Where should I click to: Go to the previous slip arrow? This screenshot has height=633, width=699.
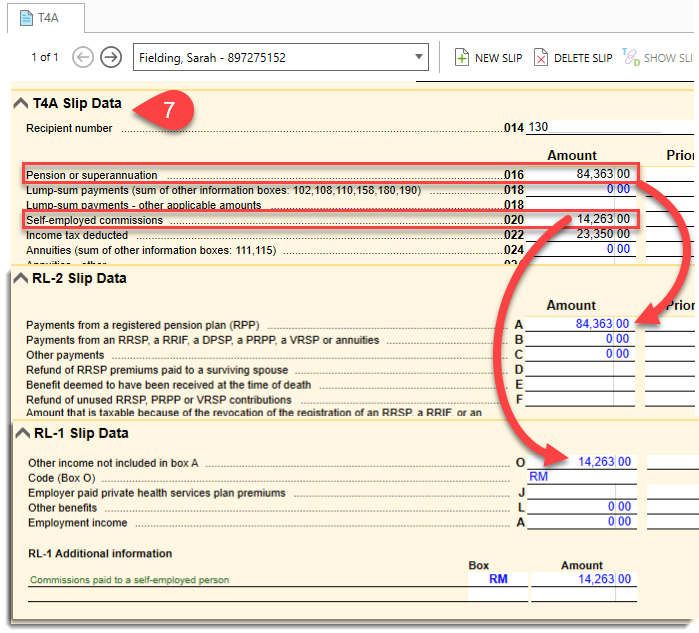(83, 57)
